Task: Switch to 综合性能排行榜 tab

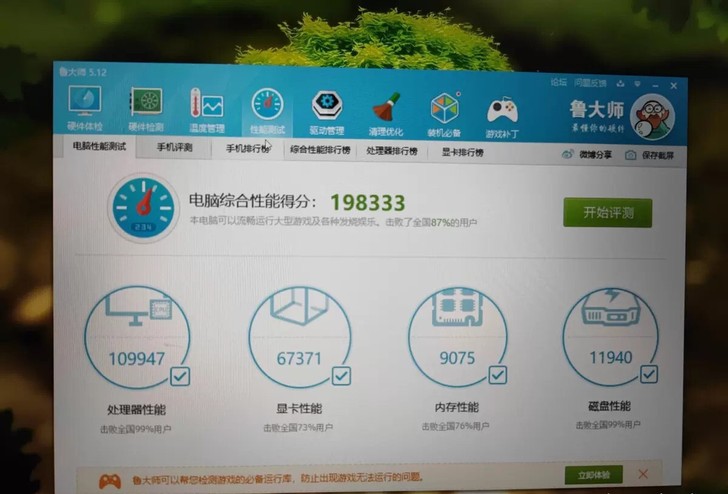Action: [x=320, y=150]
